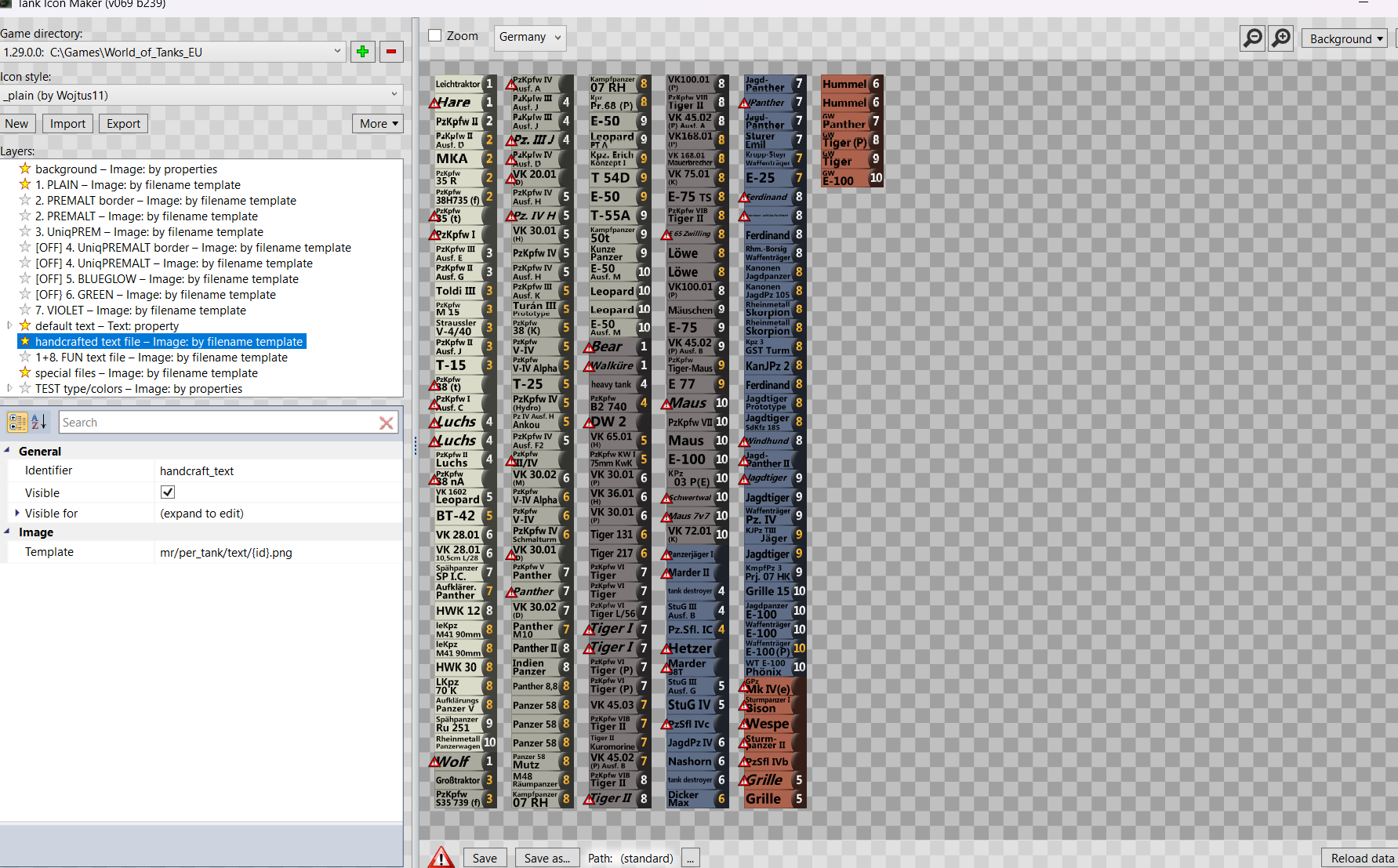Toggle star on 1+8. FUN text file layer

tap(25, 357)
